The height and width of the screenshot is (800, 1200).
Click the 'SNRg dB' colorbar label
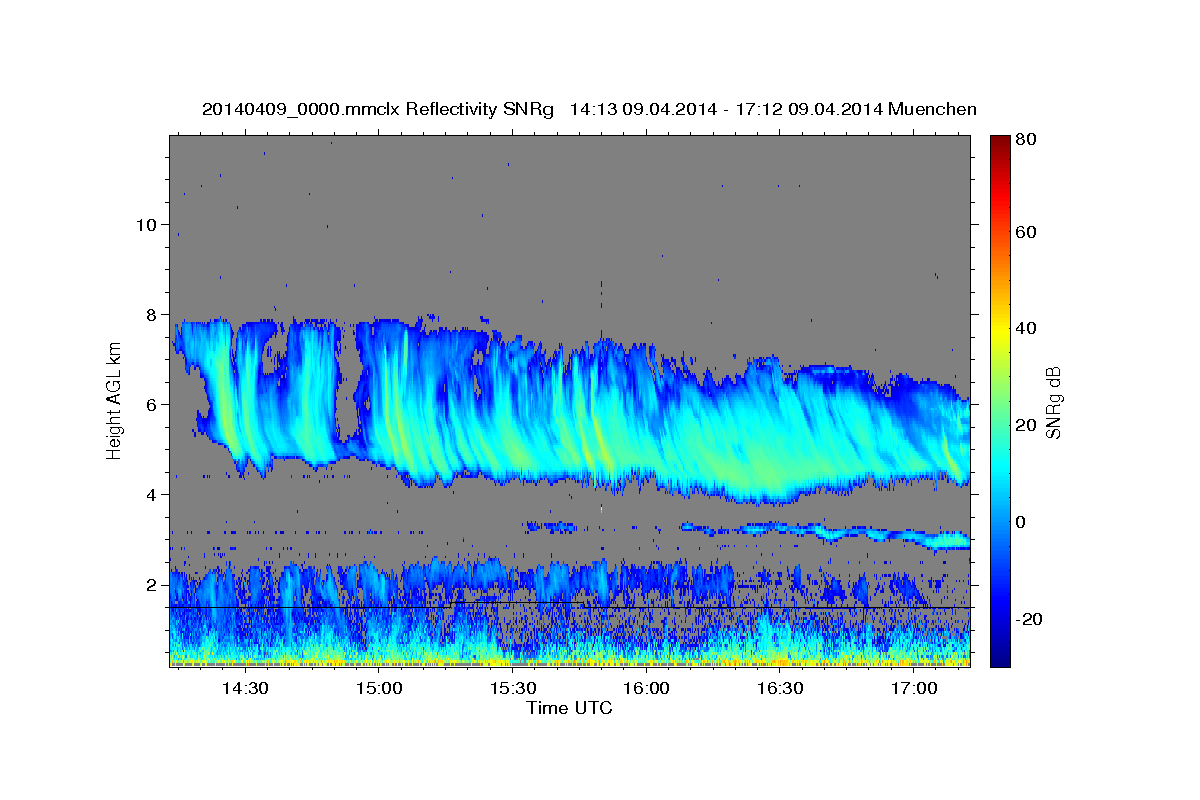point(1052,401)
